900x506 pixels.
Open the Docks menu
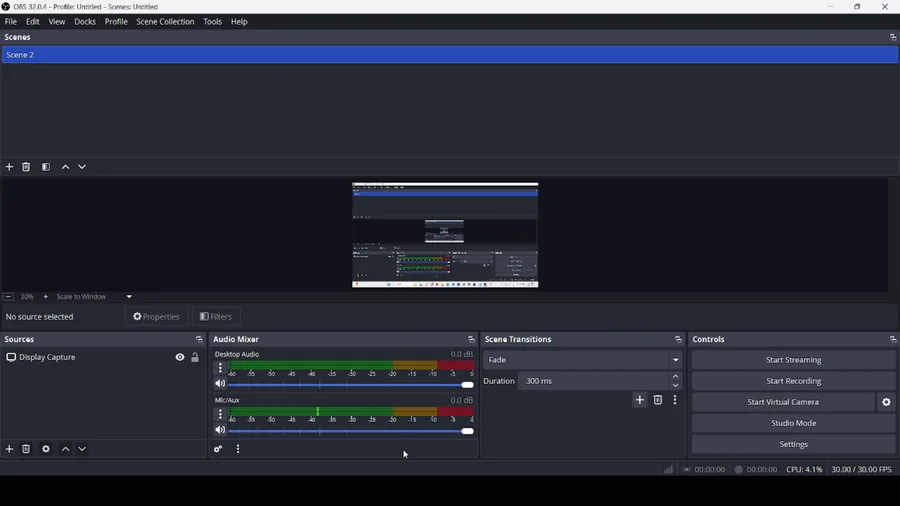tap(85, 22)
